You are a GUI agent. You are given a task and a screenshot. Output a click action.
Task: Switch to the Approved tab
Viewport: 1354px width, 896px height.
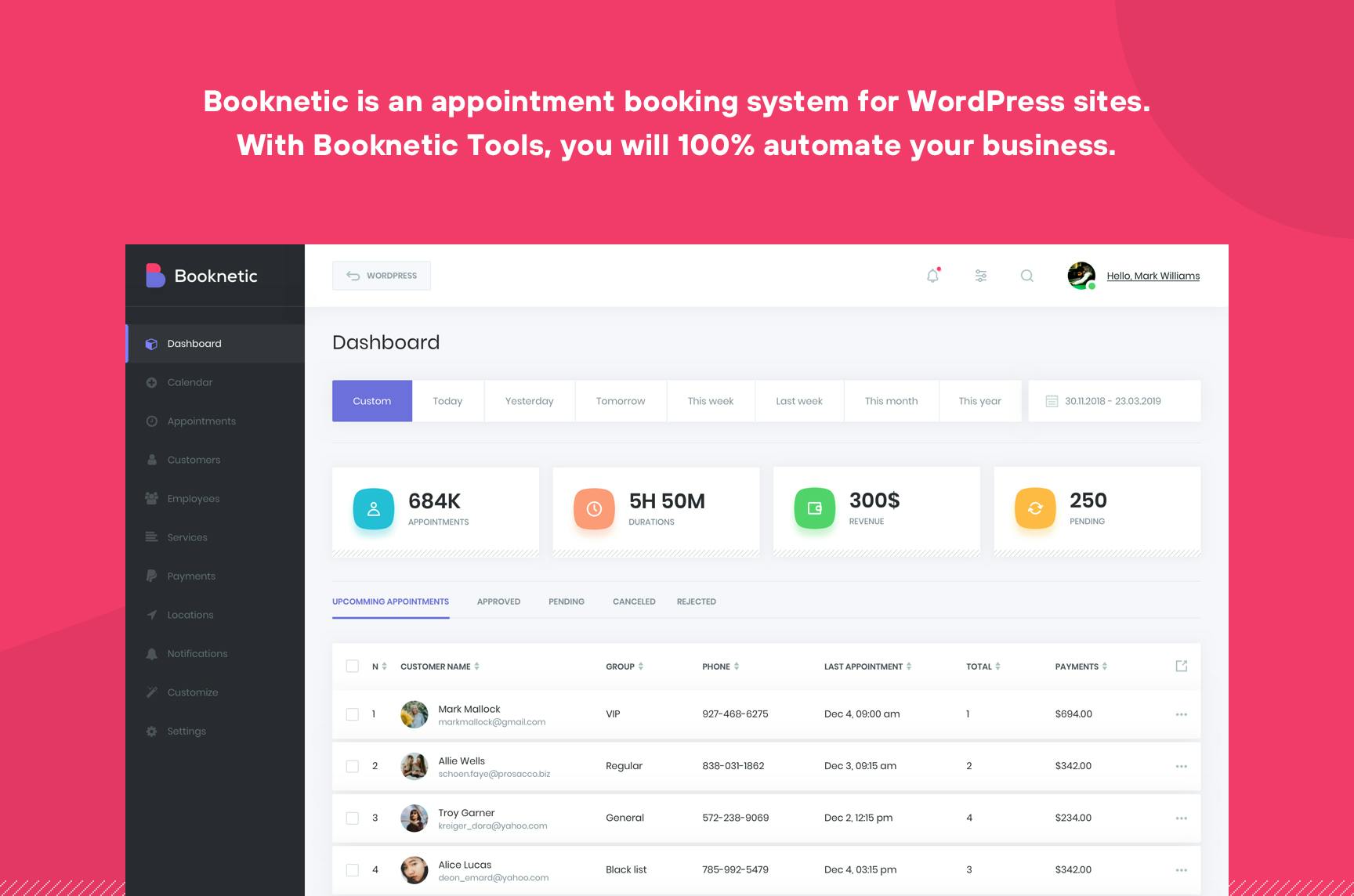click(498, 602)
